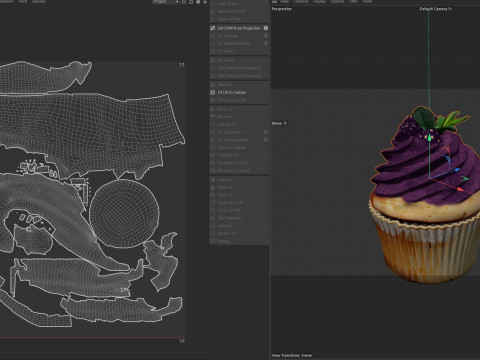Click the Move tool indicator in viewport
The width and height of the screenshot is (480, 360).
279,123
